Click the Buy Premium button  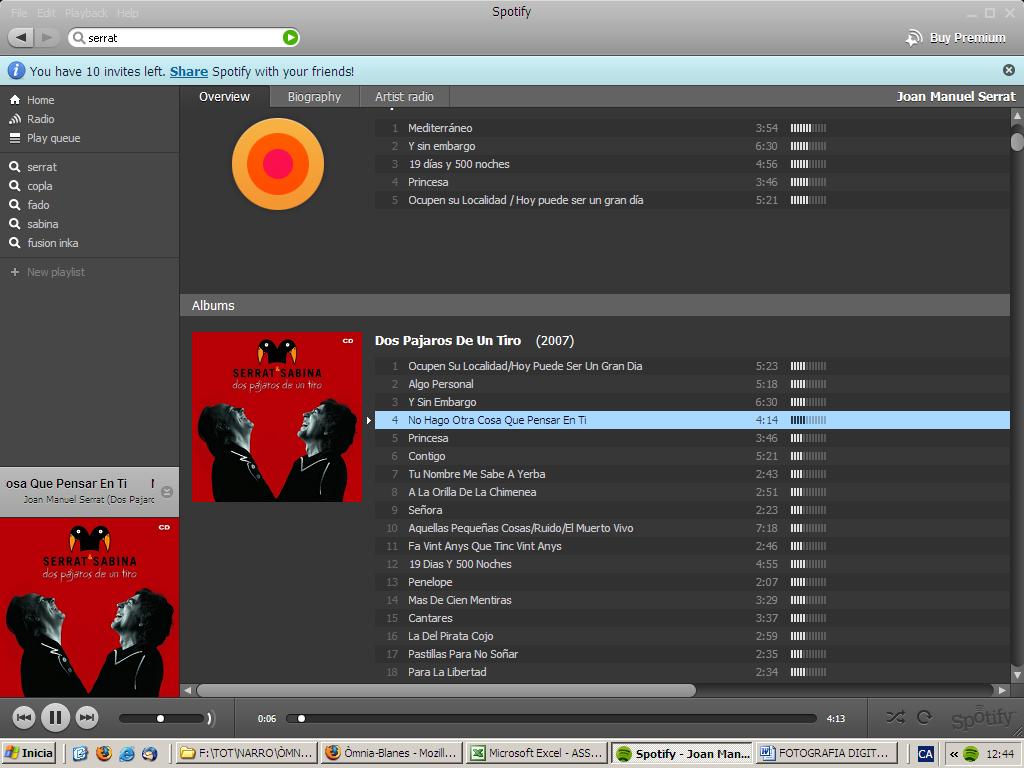[955, 38]
